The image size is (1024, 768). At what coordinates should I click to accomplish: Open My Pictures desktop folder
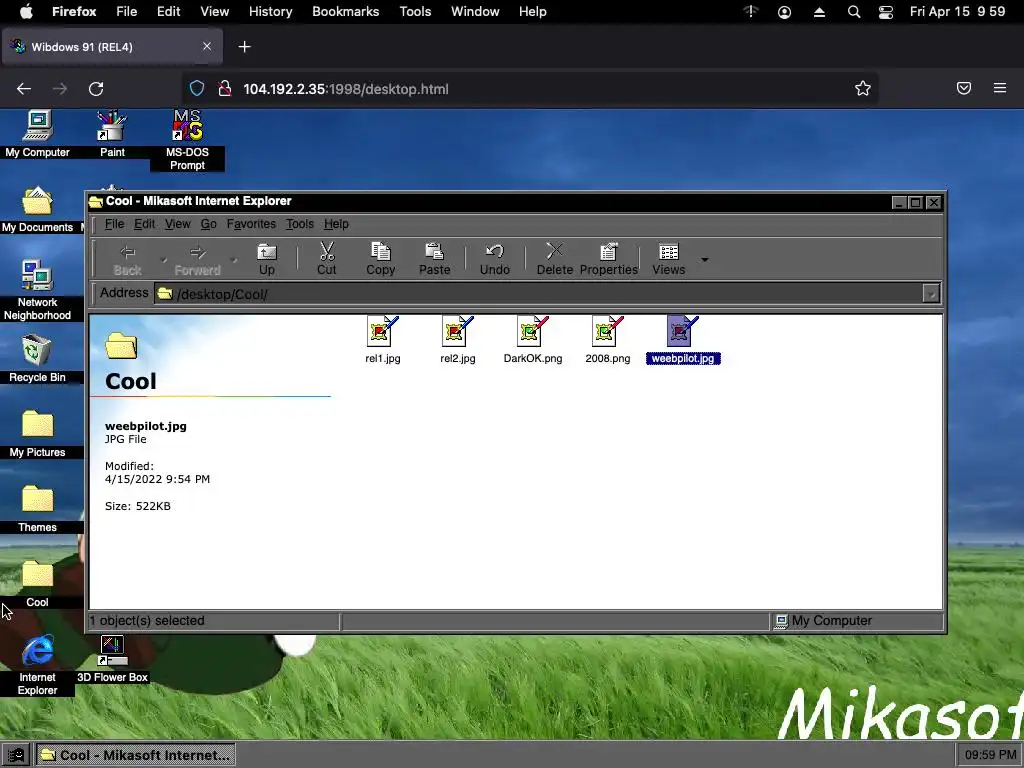(x=37, y=434)
